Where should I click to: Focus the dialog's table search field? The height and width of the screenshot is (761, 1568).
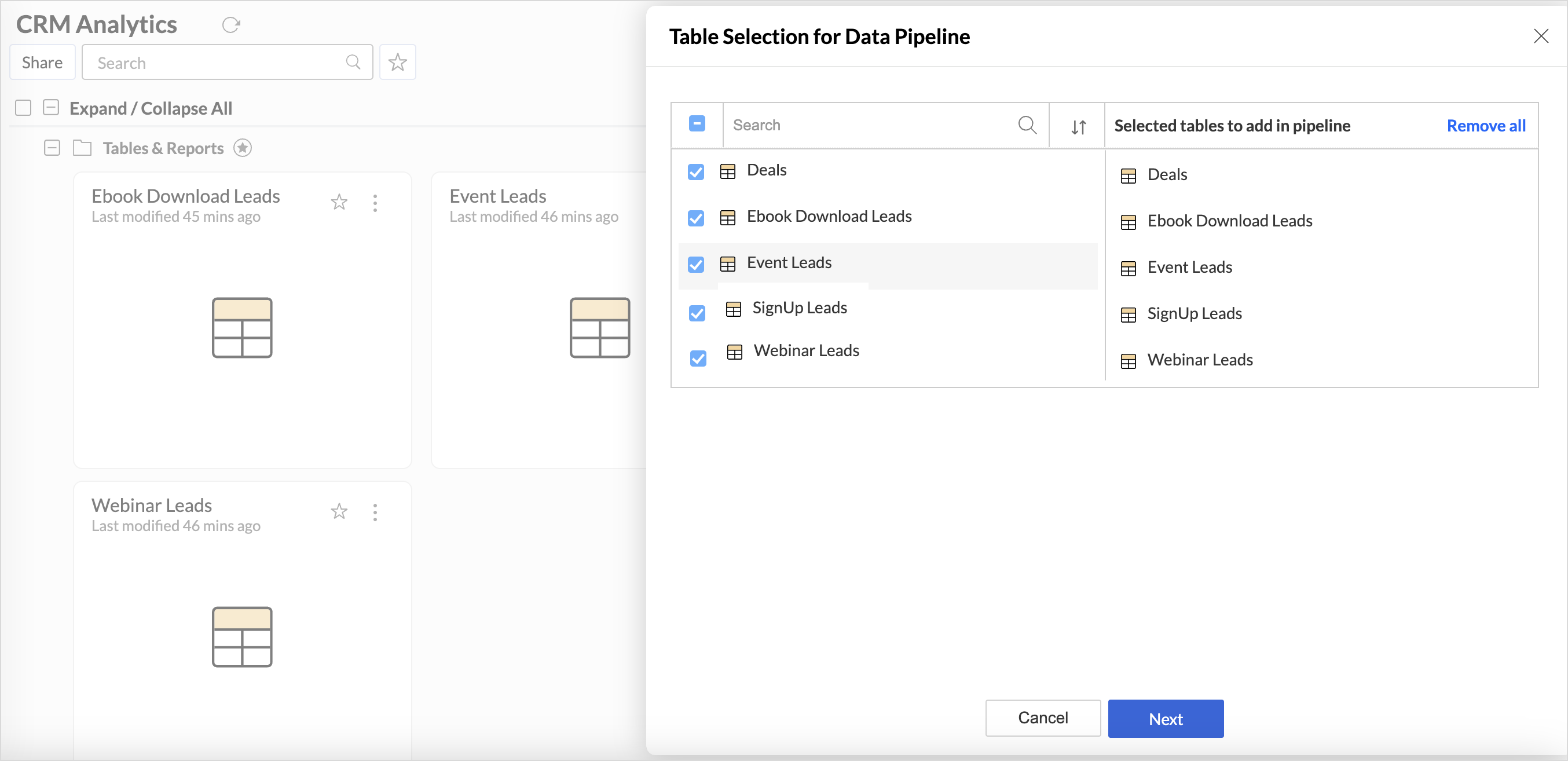pyautogui.click(x=886, y=125)
